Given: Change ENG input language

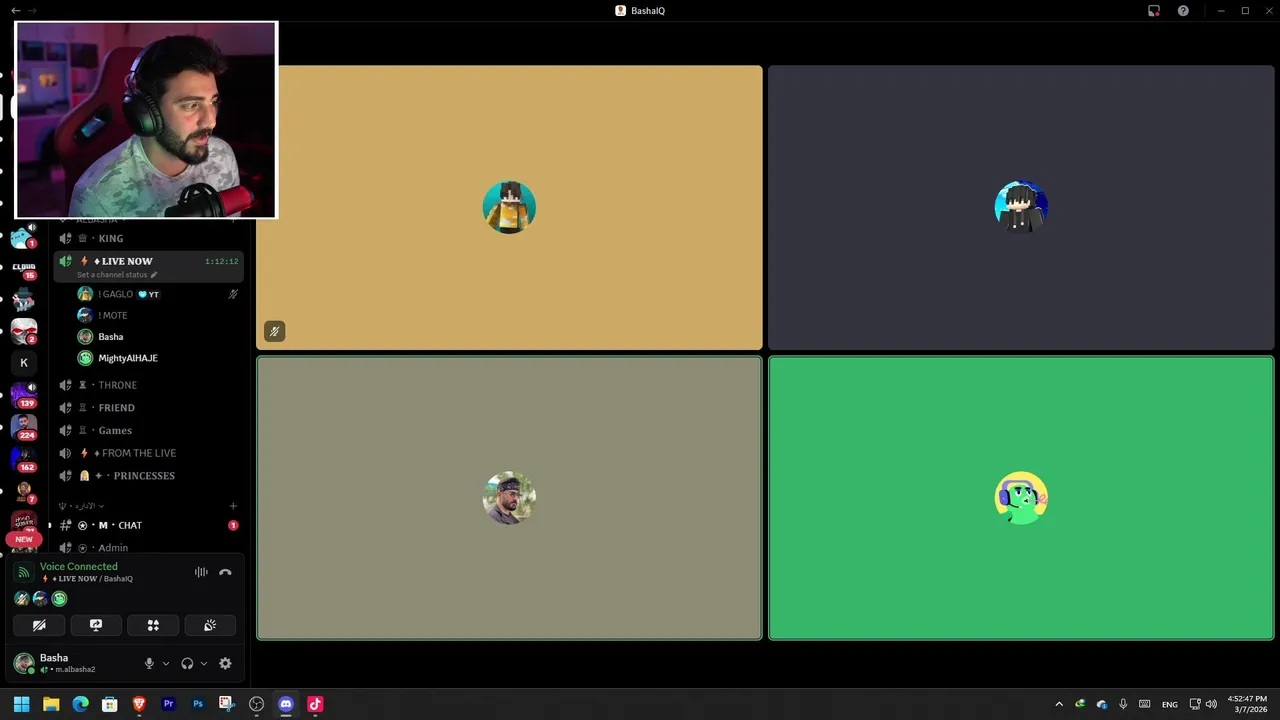Looking at the screenshot, I should [x=1169, y=704].
